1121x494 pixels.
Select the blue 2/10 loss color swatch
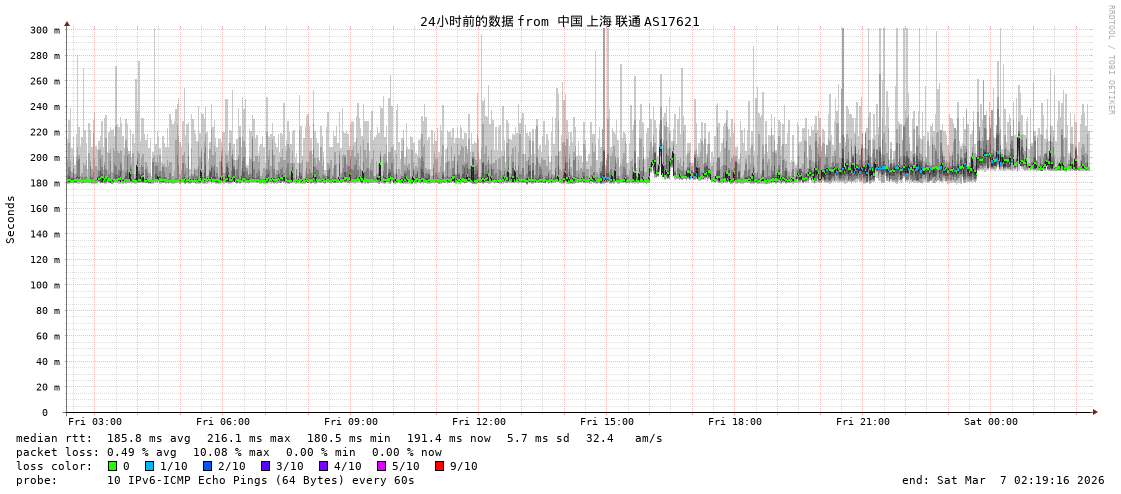pyautogui.click(x=208, y=466)
